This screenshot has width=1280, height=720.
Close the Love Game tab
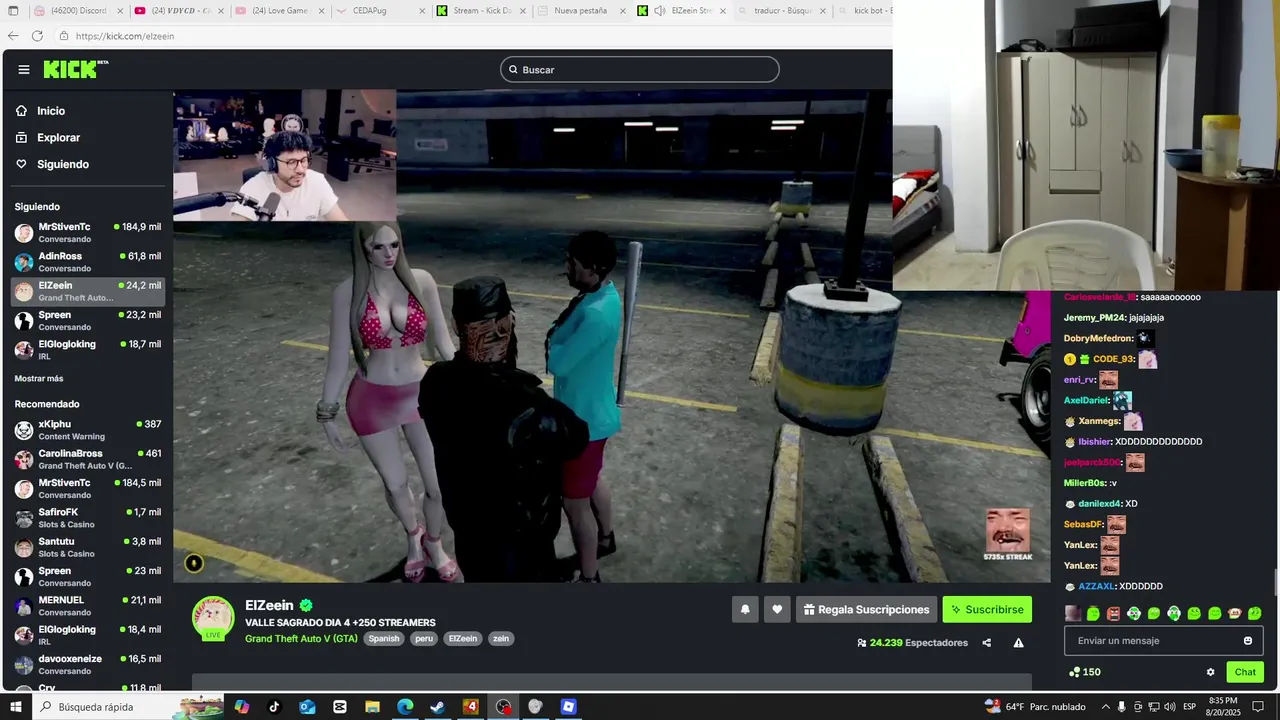pos(322,11)
